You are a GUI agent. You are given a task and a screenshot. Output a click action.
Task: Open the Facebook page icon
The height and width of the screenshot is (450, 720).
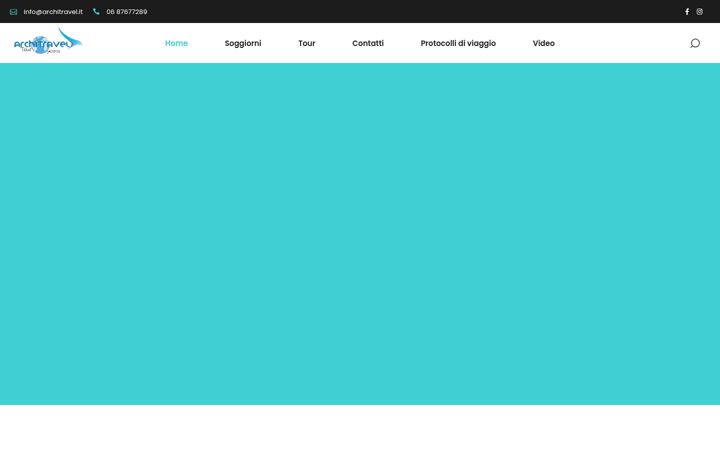click(x=687, y=11)
